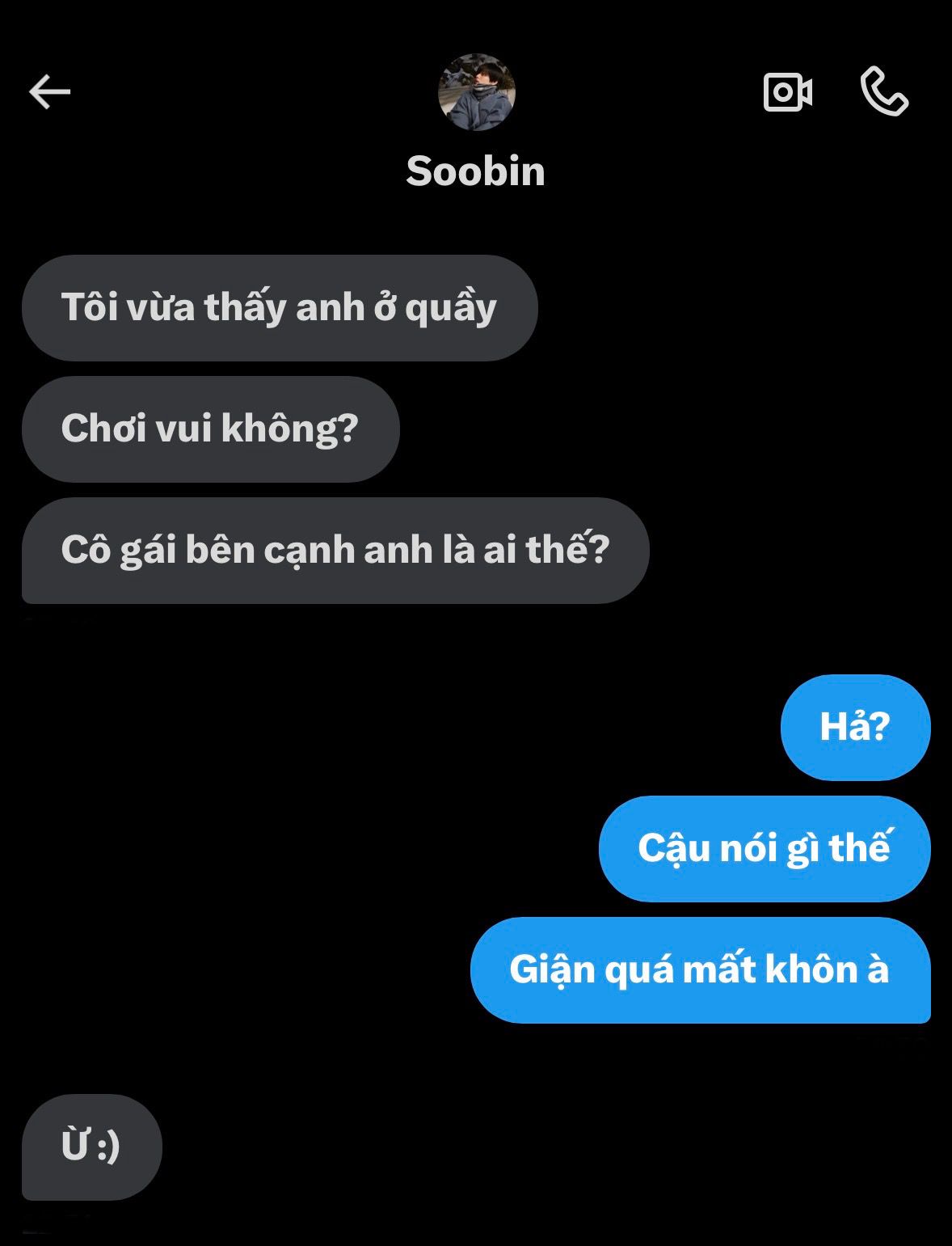
Task: Tap the 'Cậu nói gì thế' sent bubble
Action: [765, 849]
